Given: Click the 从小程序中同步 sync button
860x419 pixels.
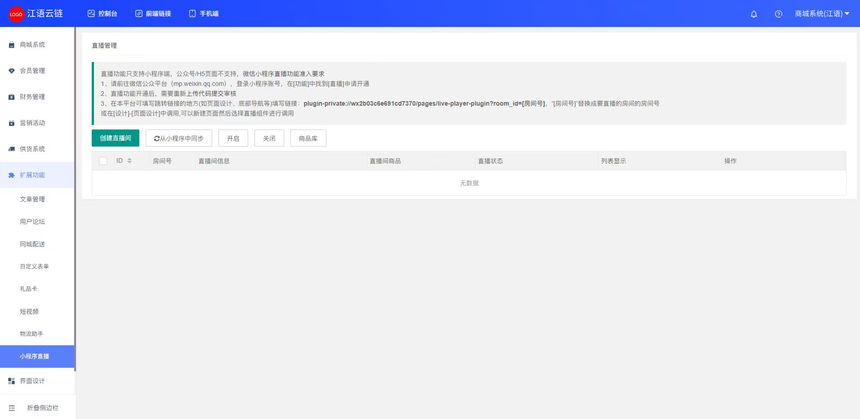Looking at the screenshot, I should pos(179,138).
